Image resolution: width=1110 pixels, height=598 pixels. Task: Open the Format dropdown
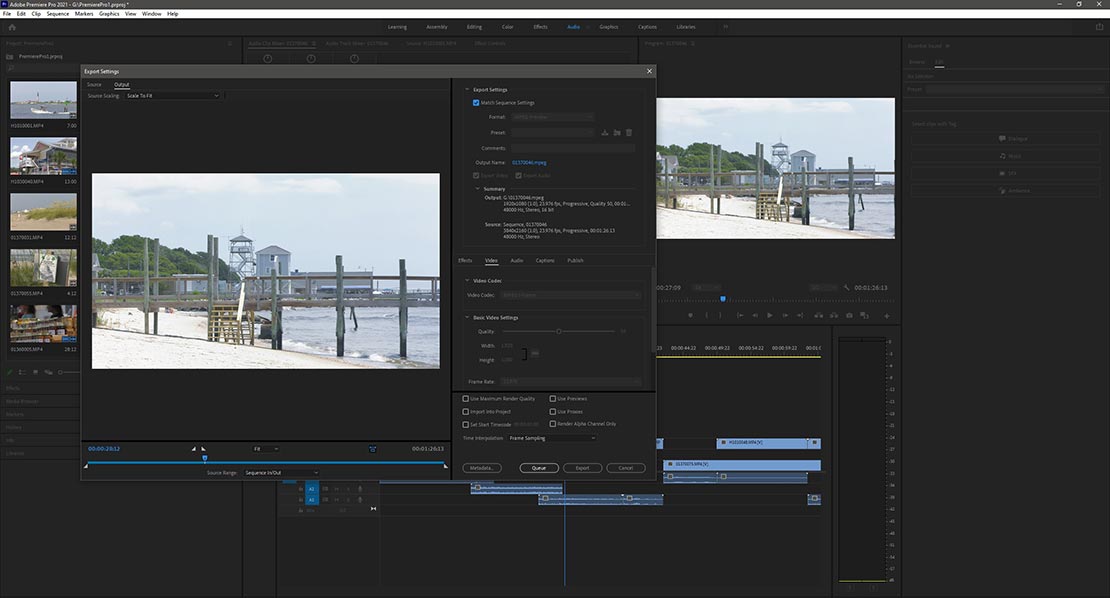553,117
